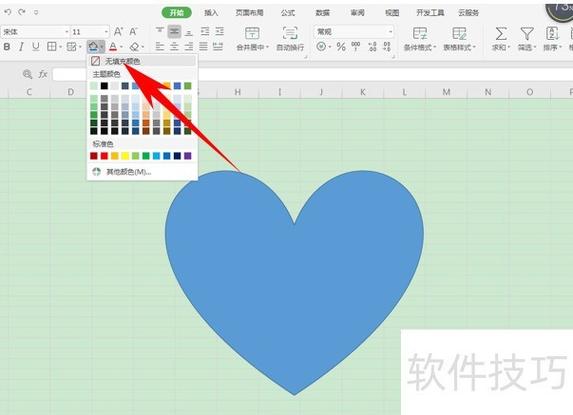Open the borders dropdown arrow

click(x=60, y=47)
